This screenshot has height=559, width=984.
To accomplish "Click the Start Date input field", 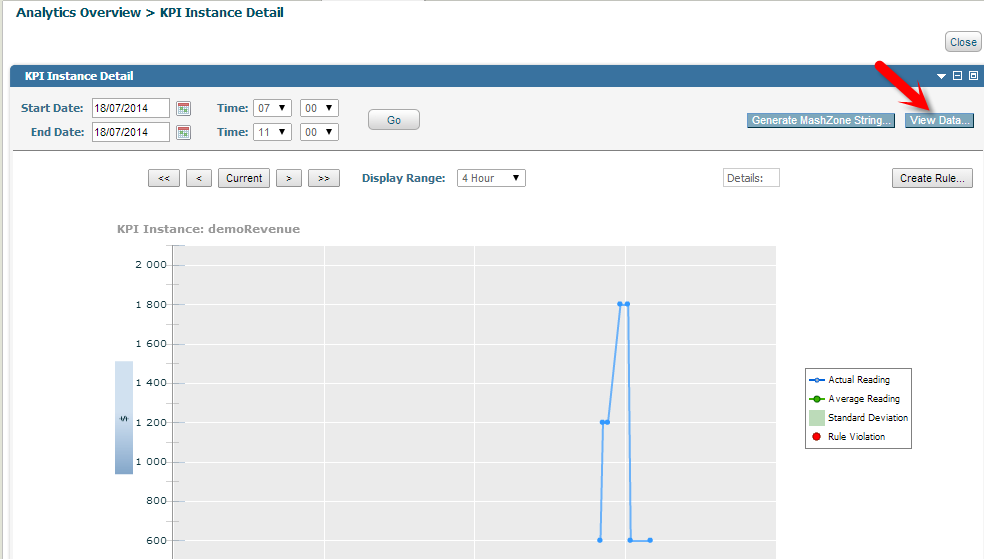I will (131, 108).
